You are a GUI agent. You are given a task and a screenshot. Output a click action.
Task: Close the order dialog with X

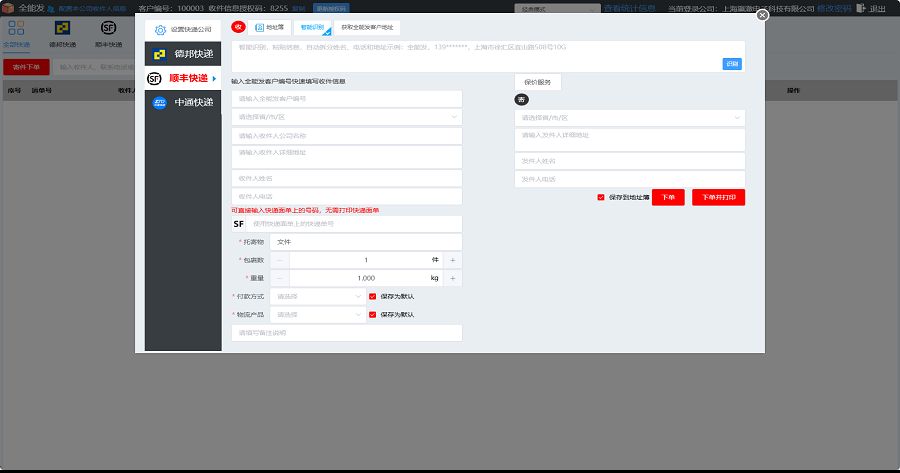click(763, 15)
